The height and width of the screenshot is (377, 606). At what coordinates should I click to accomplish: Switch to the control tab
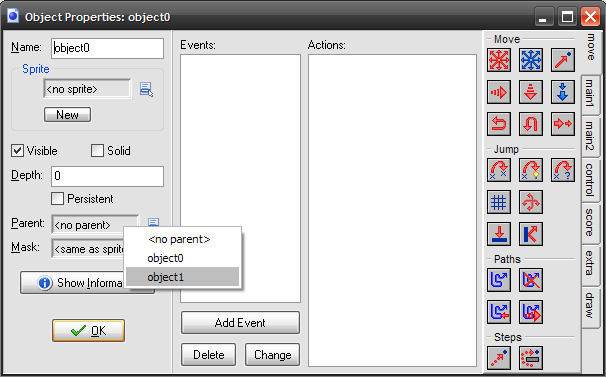[590, 179]
